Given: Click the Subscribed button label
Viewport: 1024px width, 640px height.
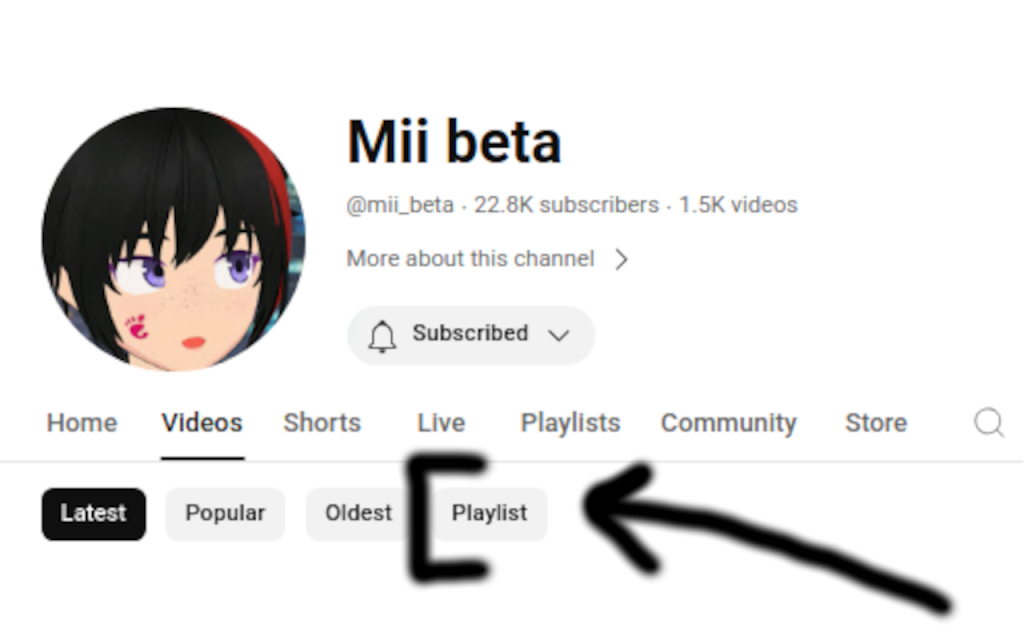Looking at the screenshot, I should click(x=470, y=333).
